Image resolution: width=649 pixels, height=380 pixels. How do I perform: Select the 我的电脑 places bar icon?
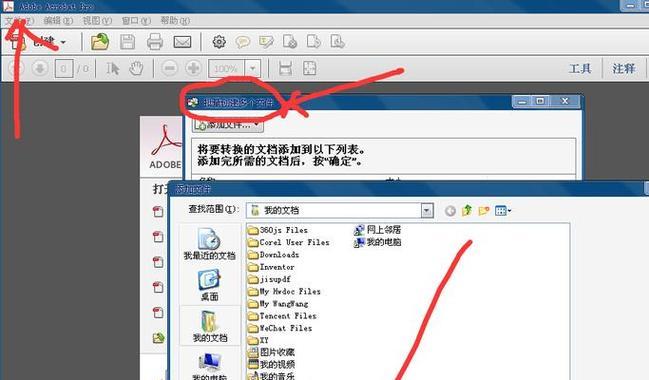209,366
